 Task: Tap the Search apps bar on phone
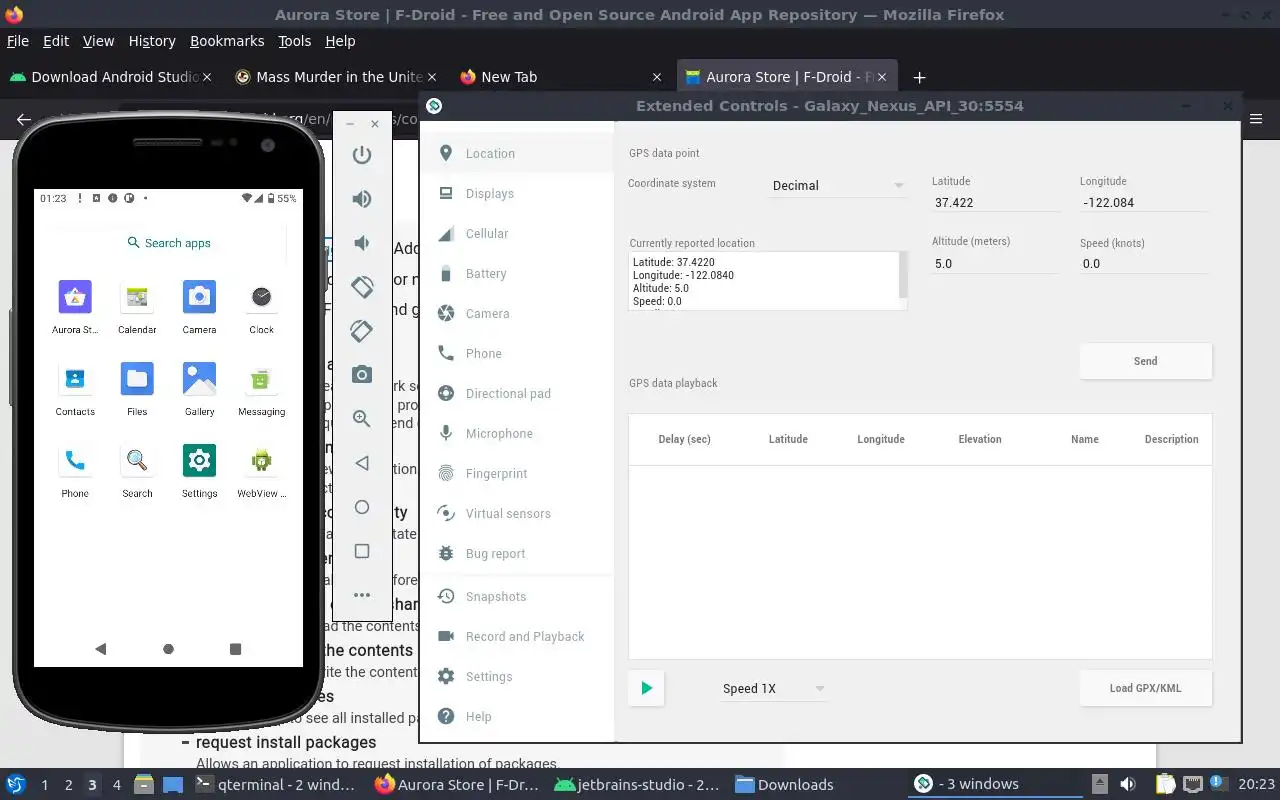coord(168,243)
